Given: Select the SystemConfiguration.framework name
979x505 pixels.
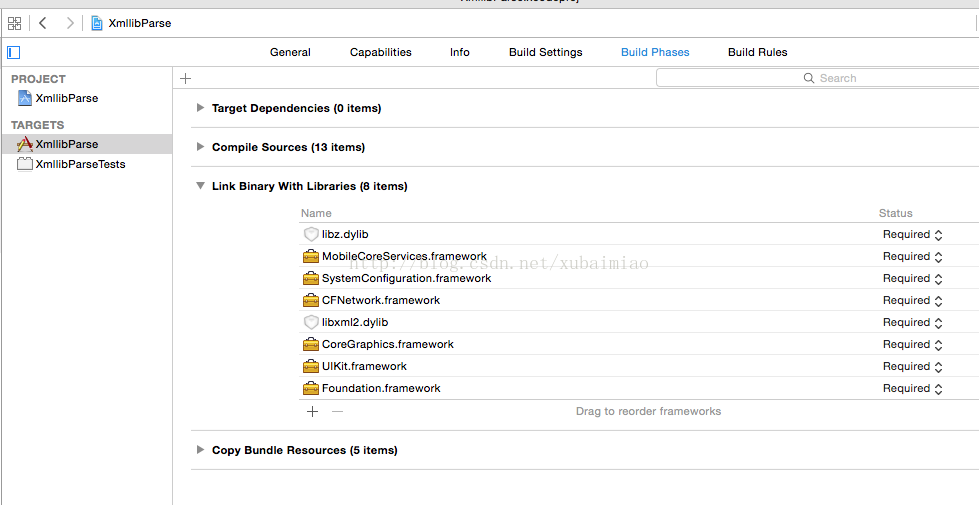Looking at the screenshot, I should pyautogui.click(x=406, y=278).
